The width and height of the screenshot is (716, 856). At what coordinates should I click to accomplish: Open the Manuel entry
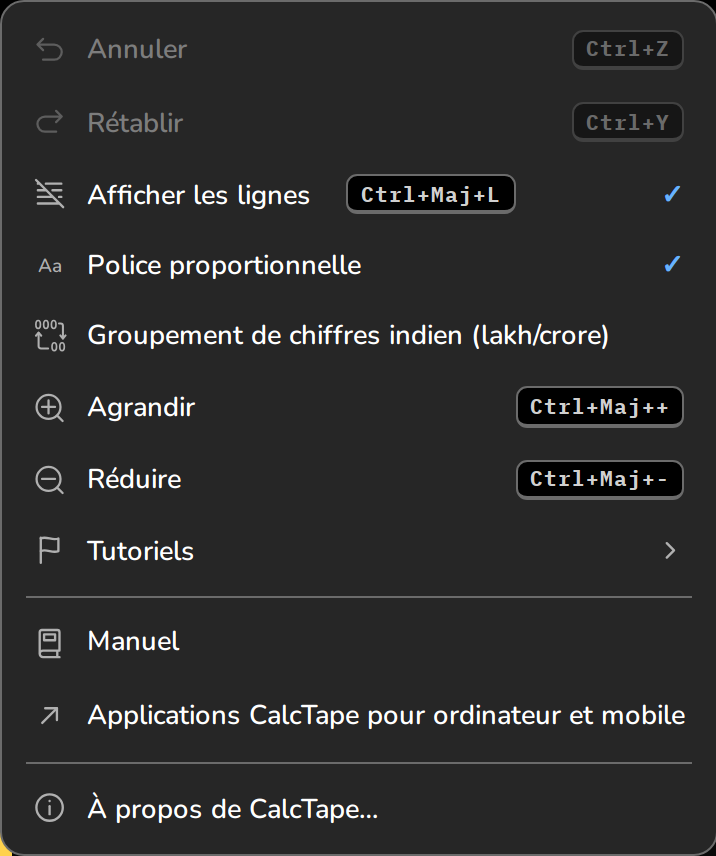click(358, 641)
